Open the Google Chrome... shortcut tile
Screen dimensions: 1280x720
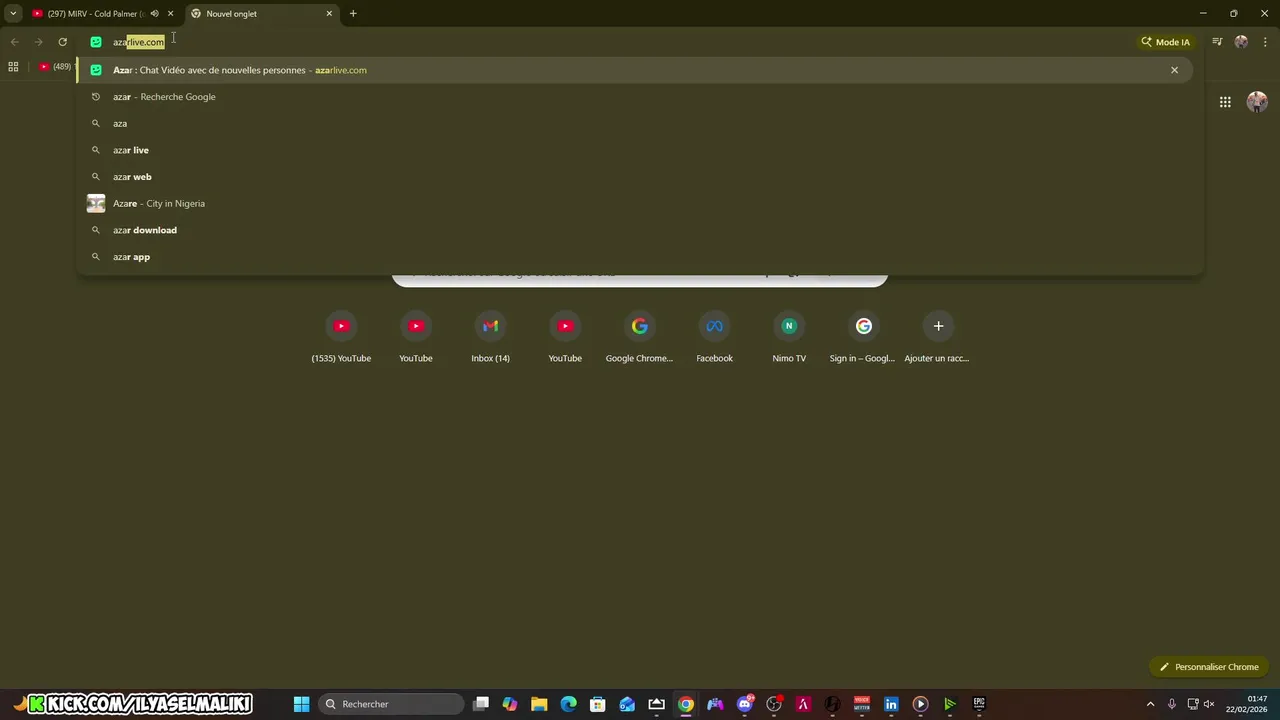639,338
